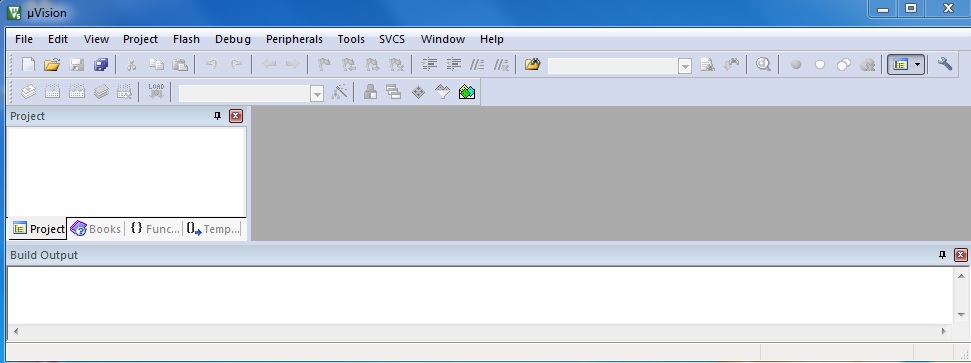
Task: Open the SVCS menu
Action: click(392, 39)
